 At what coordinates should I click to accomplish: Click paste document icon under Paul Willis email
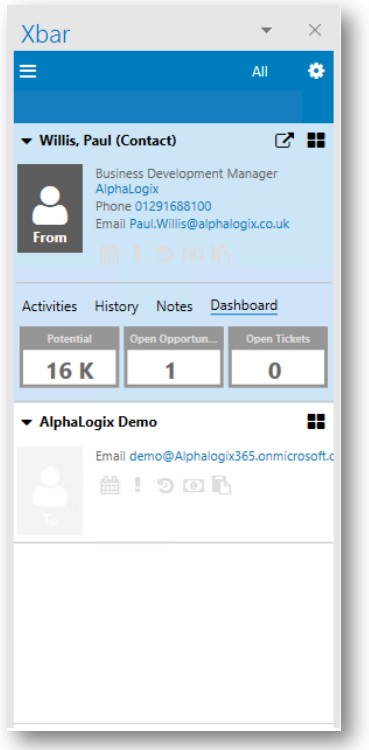(x=222, y=254)
